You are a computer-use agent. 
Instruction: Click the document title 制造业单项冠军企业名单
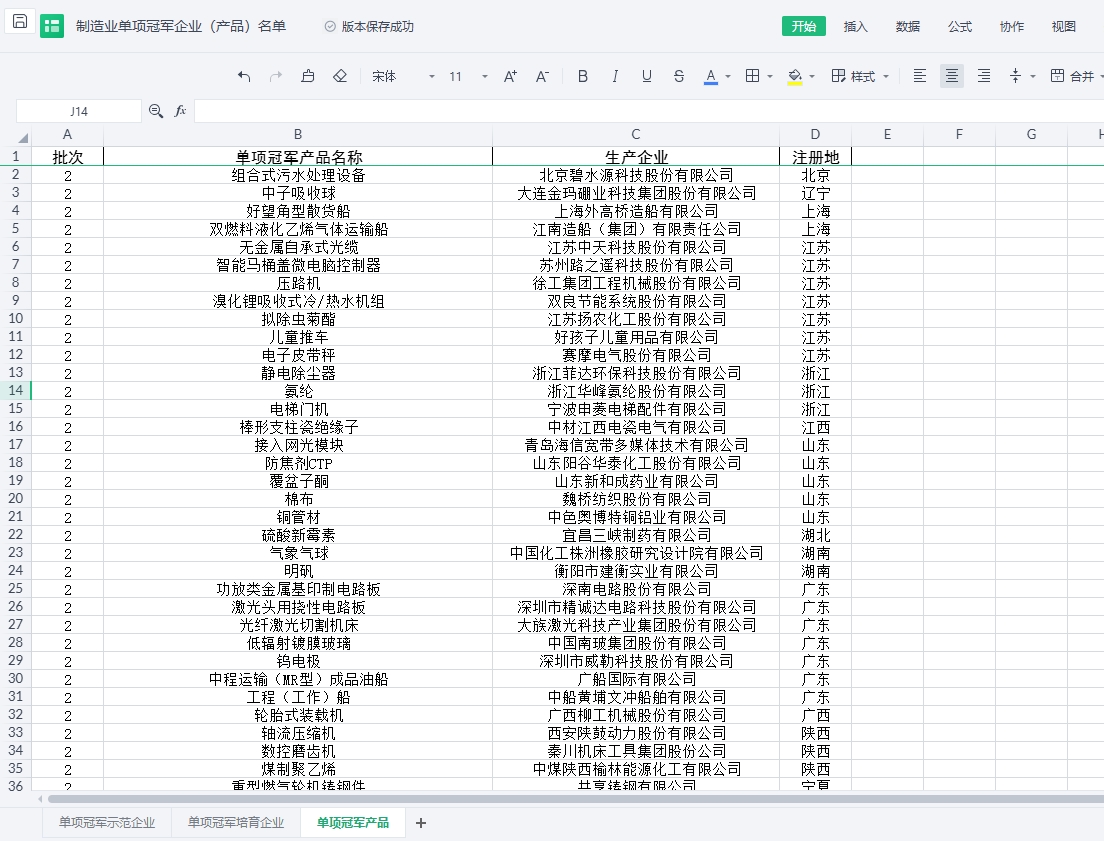[x=181, y=26]
